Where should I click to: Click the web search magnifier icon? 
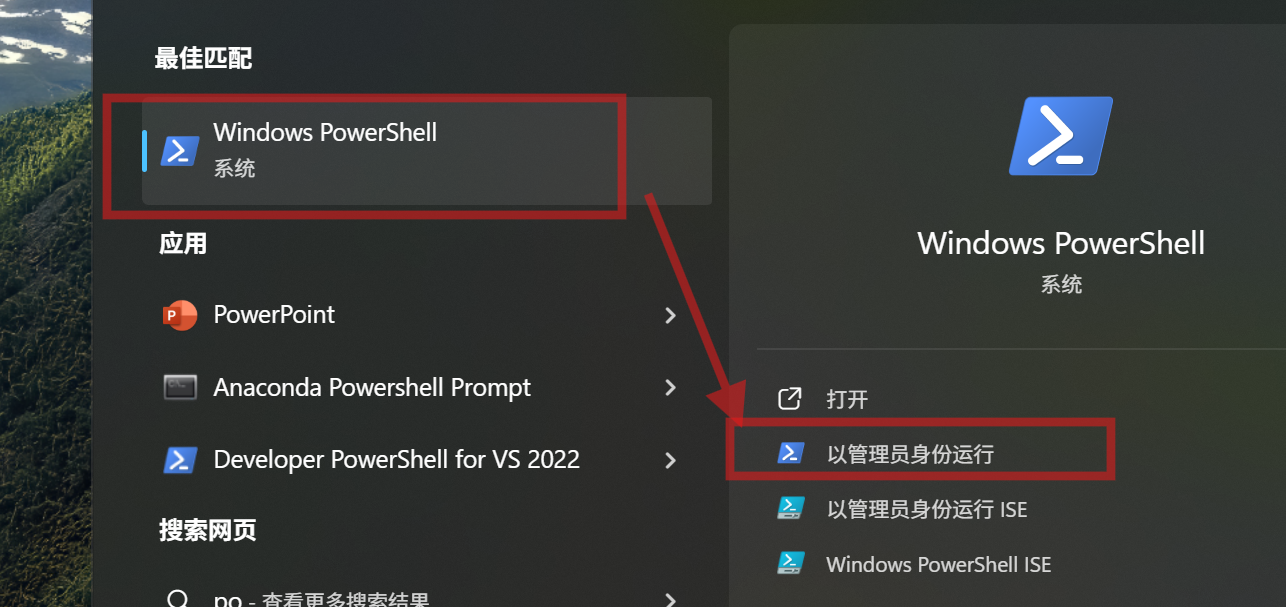(x=178, y=600)
